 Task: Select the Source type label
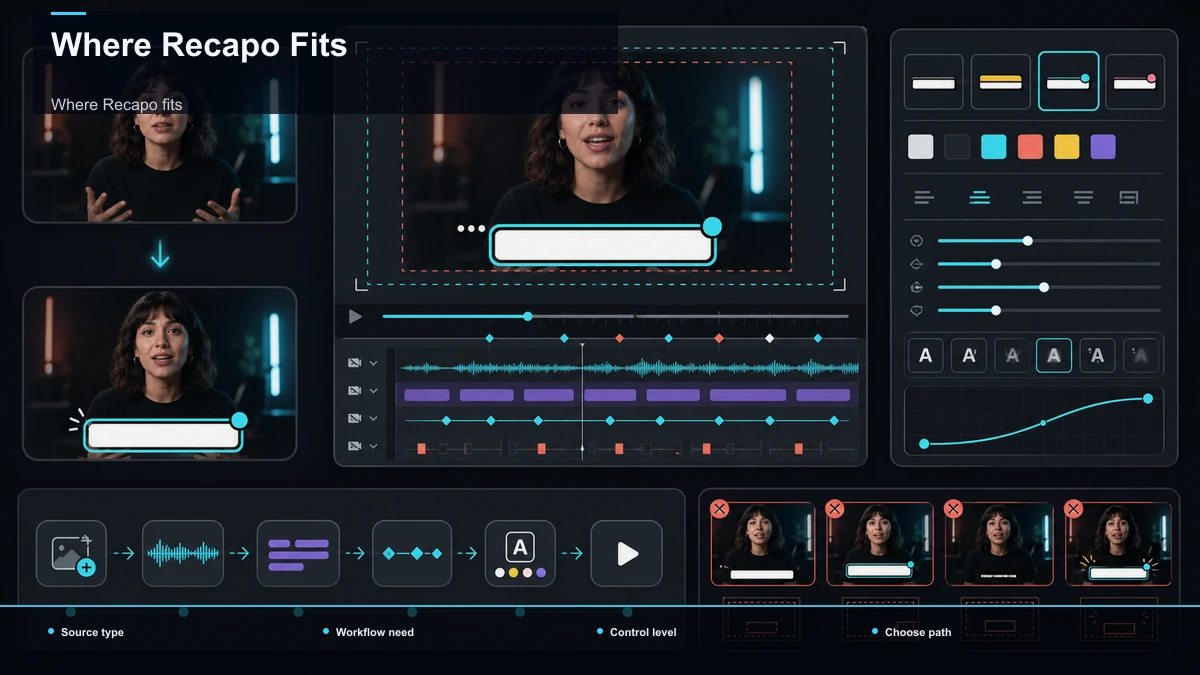click(92, 632)
